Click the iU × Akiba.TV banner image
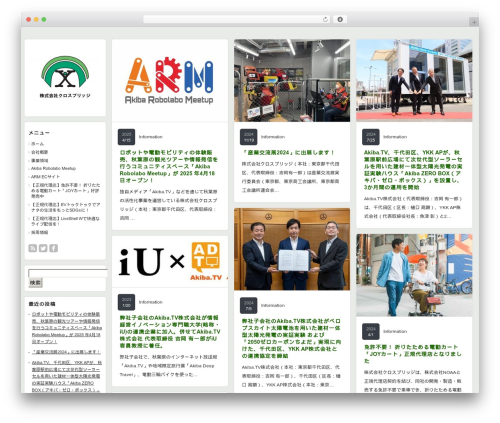This screenshot has width=500, height=423. coord(170,262)
